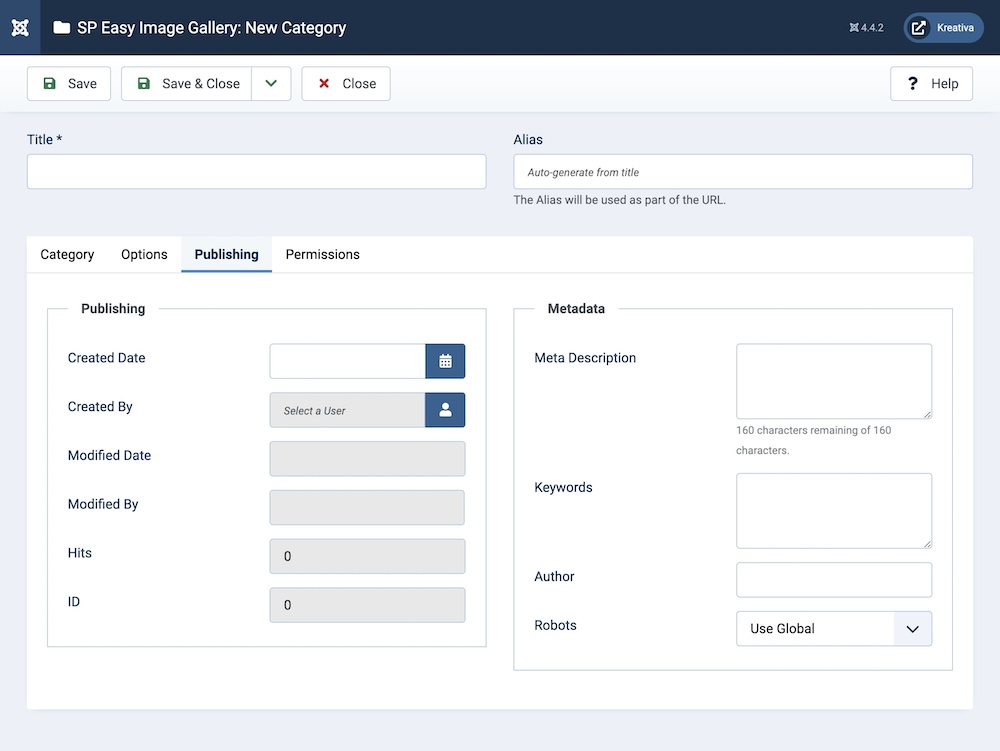The height and width of the screenshot is (751, 1000).
Task: Open the Permissions tab
Action: coord(322,255)
